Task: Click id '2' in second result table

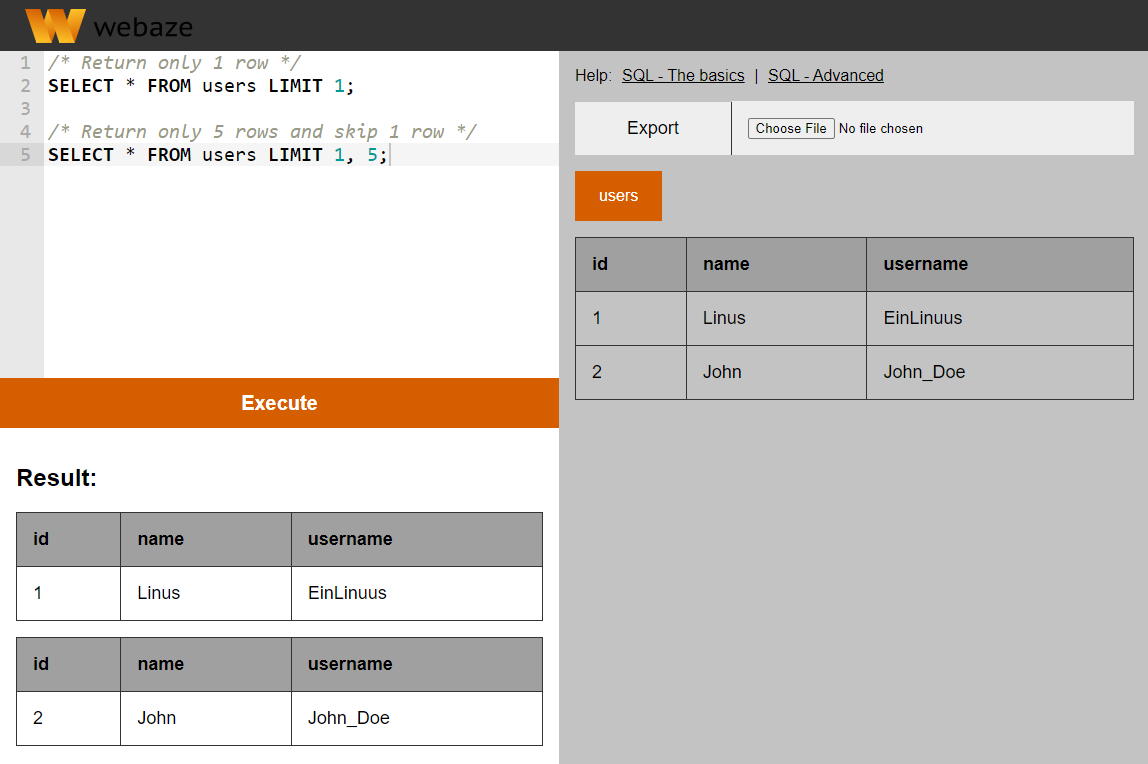Action: 69,719
